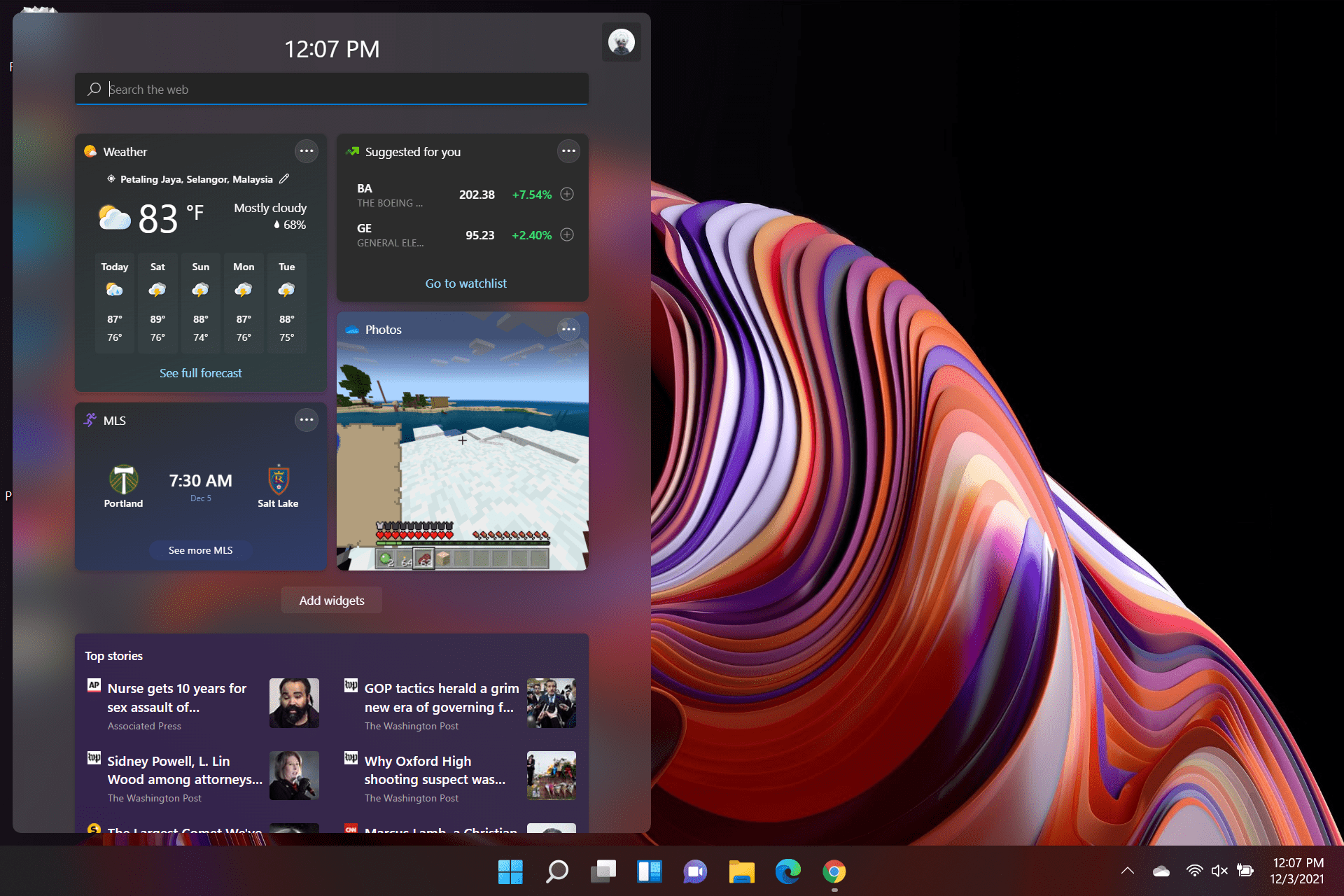
Task: Click the profile avatar in widgets panel
Action: [621, 43]
